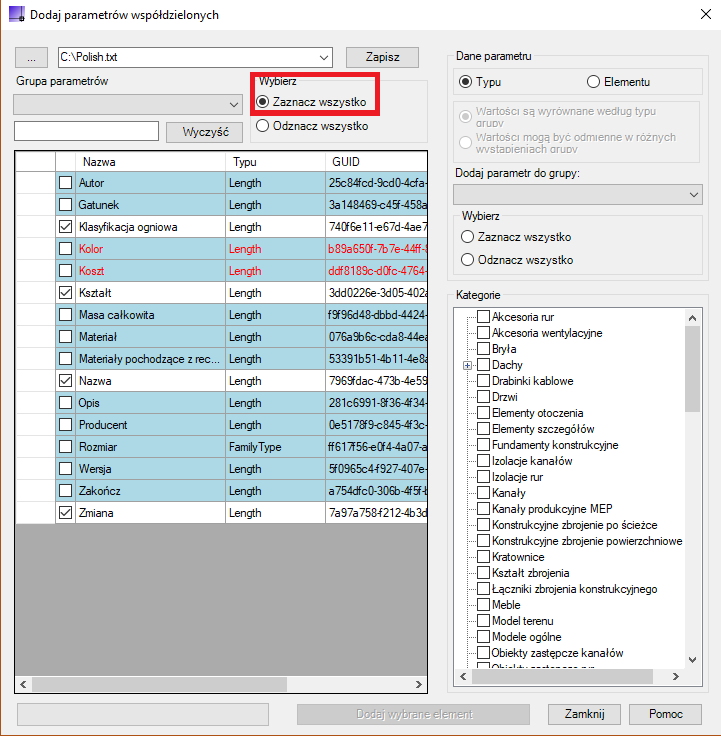This screenshot has width=721, height=736.
Task: Click the Pomoc button
Action: pyautogui.click(x=666, y=714)
